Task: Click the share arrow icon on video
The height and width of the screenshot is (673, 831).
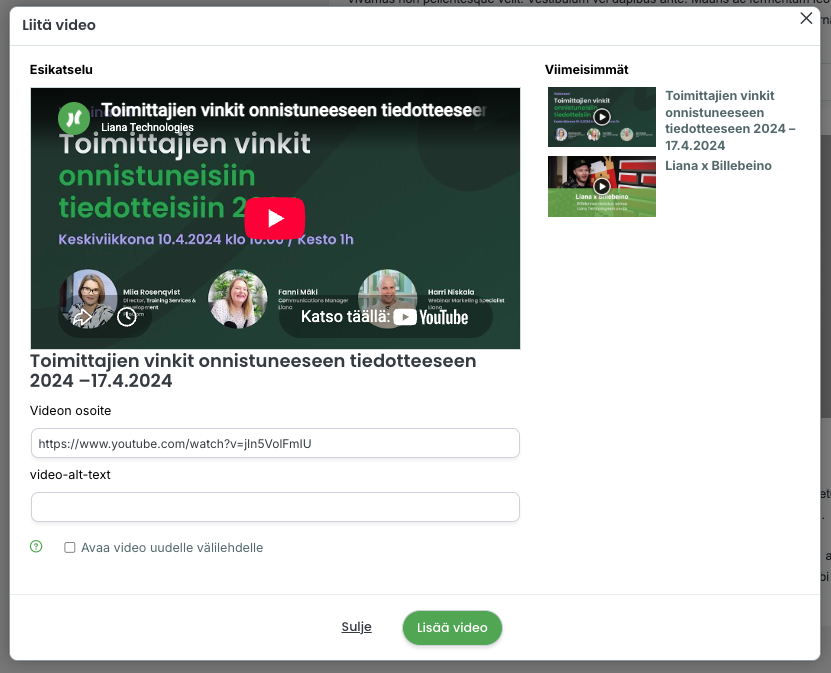Action: (82, 317)
